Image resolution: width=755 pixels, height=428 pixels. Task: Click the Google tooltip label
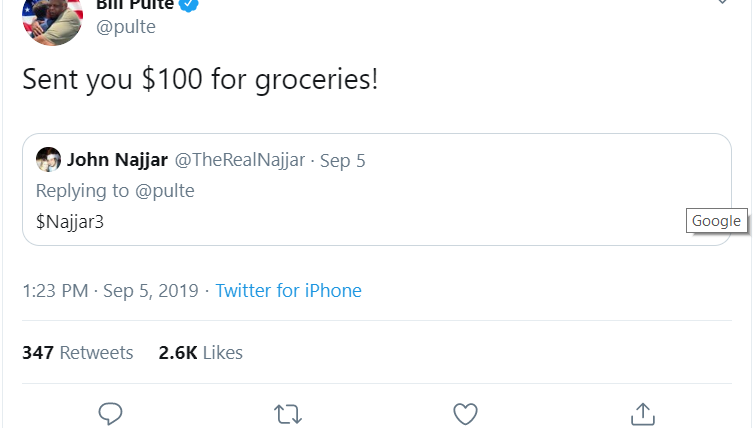[716, 221]
